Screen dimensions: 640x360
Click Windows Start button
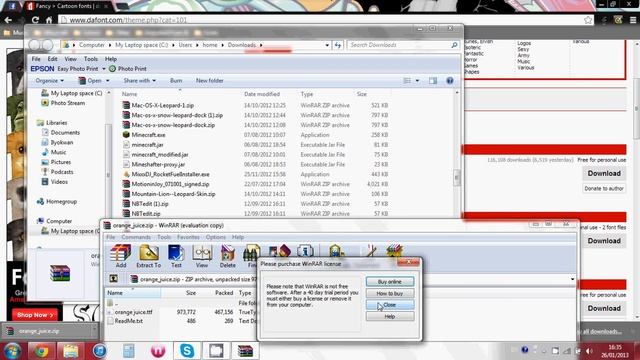[12, 351]
